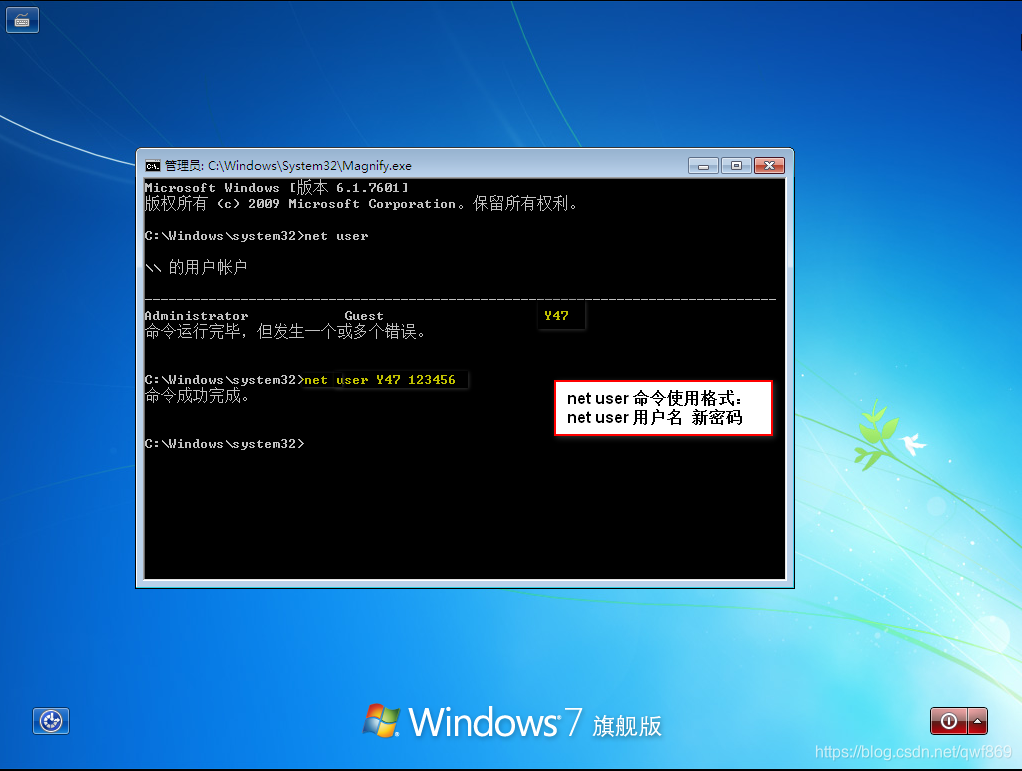Screen dimensions: 1022x771
Task: Open the input language keyboard icon
Action: (22, 20)
